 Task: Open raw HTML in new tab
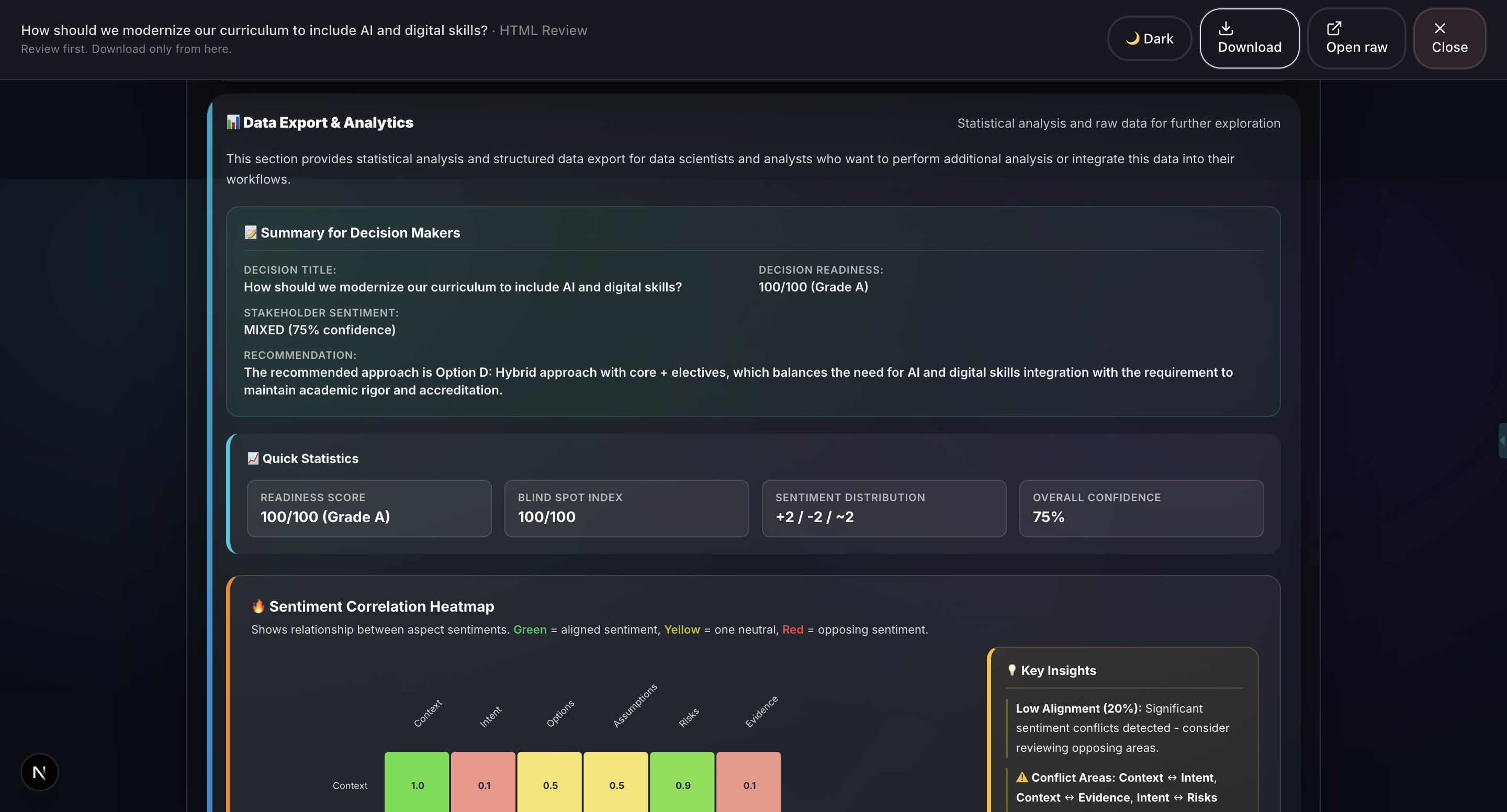point(1356,39)
